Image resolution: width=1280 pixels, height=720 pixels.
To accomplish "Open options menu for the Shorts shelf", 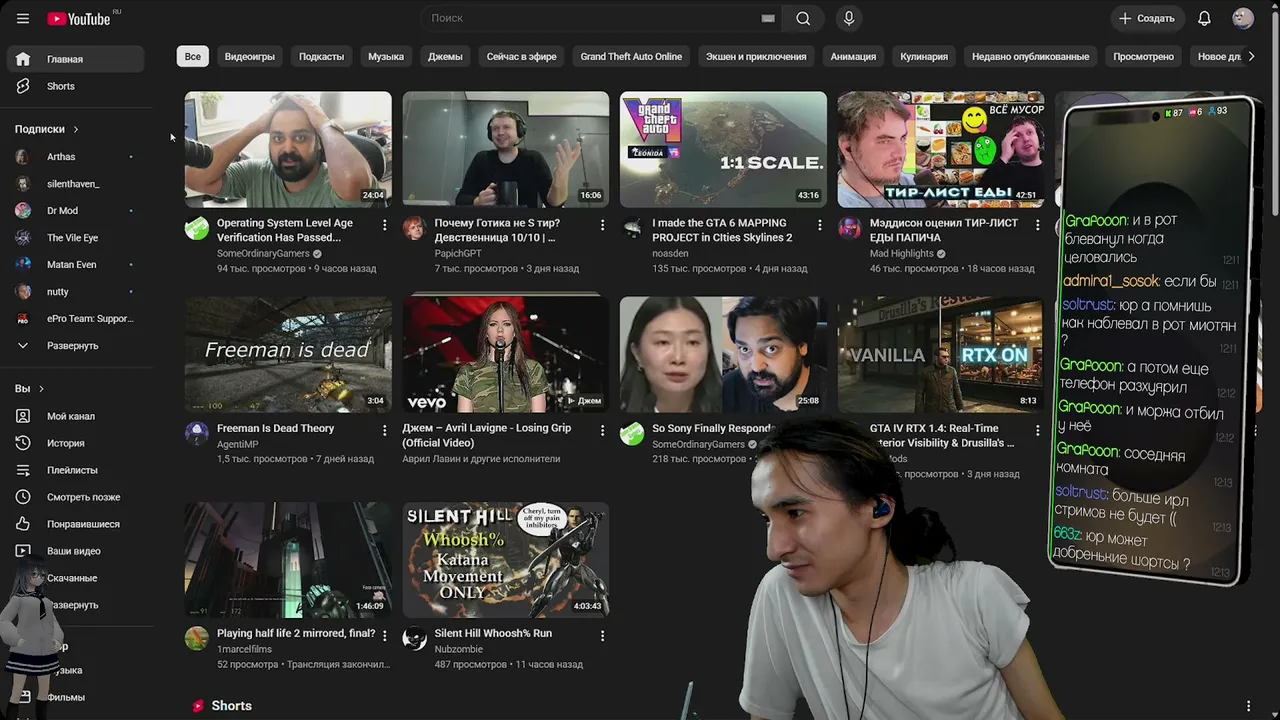I will (x=1248, y=706).
